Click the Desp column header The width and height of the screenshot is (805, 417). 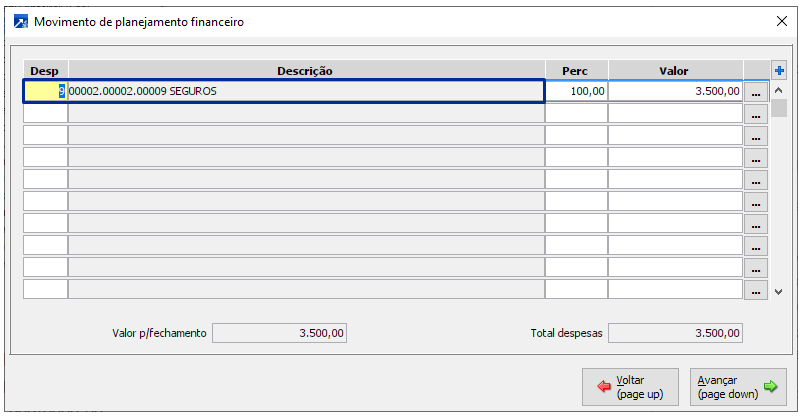point(45,71)
